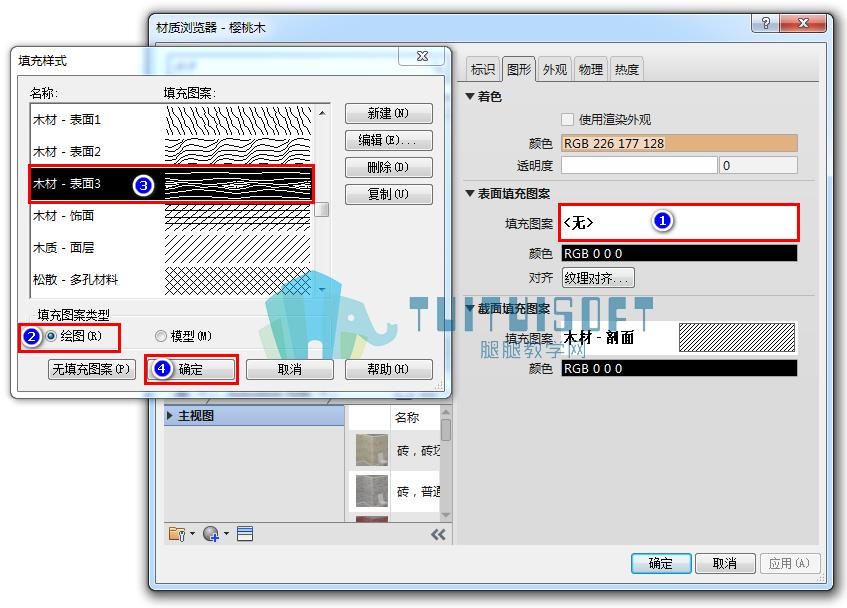The height and width of the screenshot is (608, 847).
Task: Confirm the fill pattern dialog with 确定
Action: coord(191,369)
